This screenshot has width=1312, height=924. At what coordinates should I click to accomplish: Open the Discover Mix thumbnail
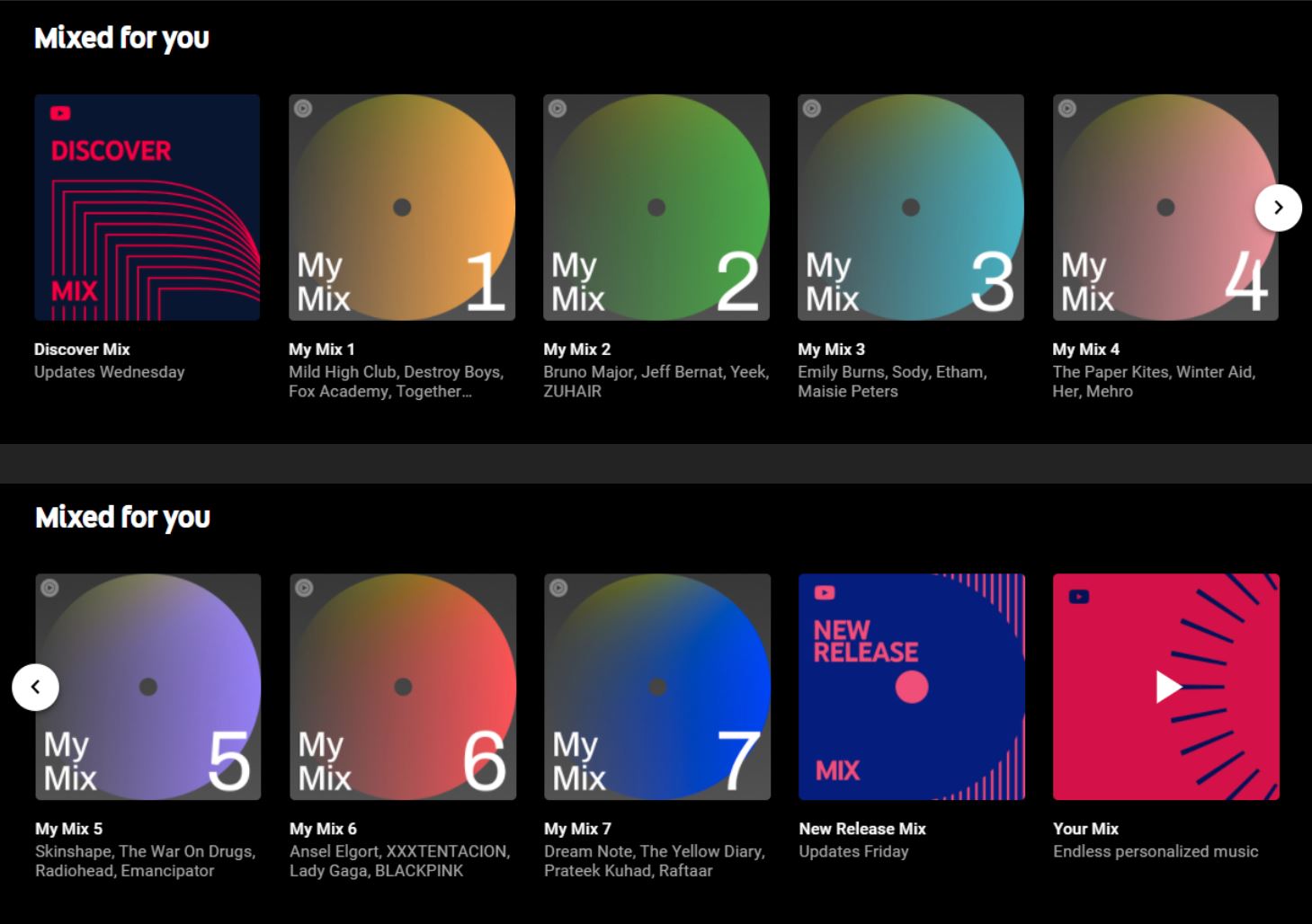click(x=147, y=208)
